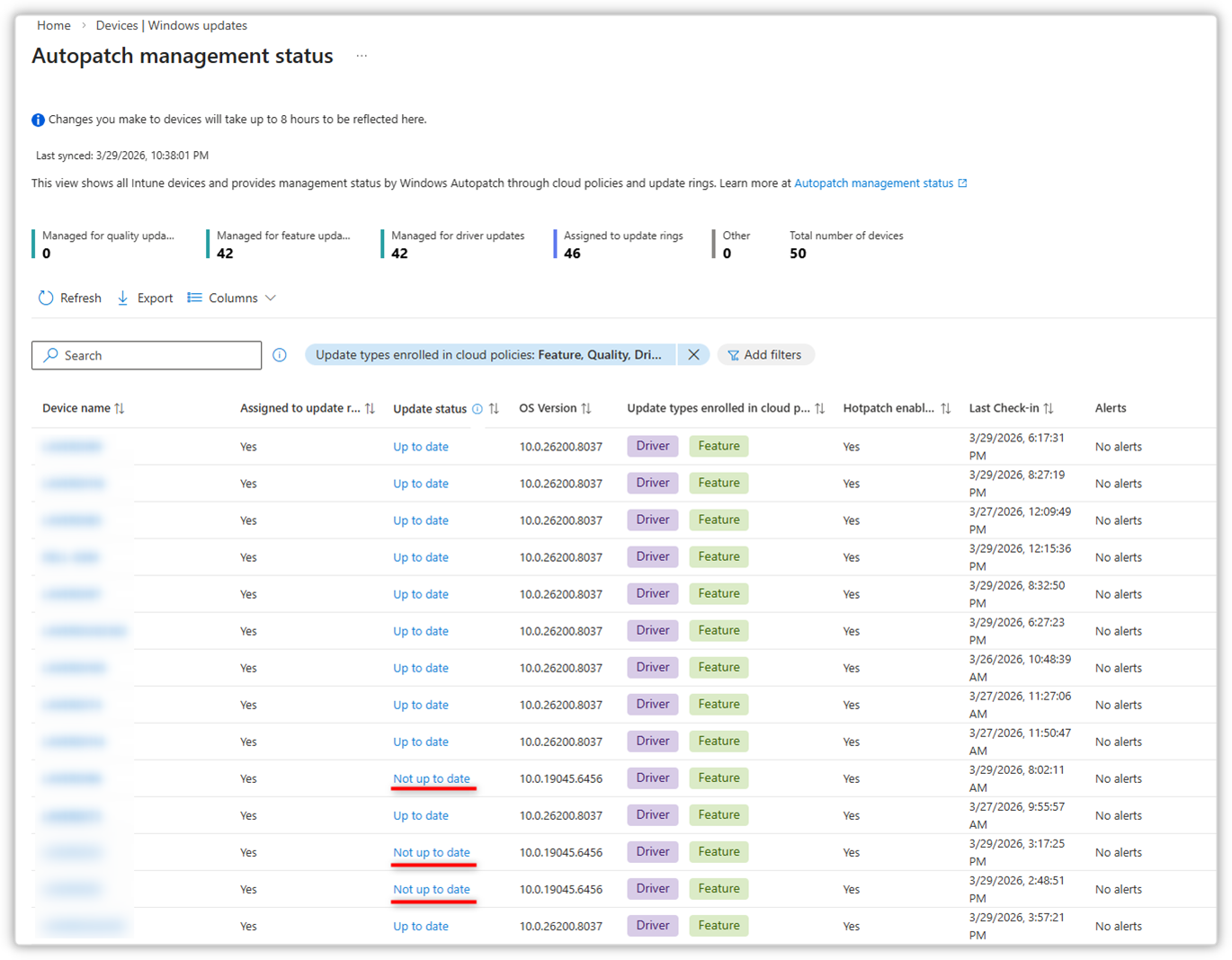The image size is (1232, 960).
Task: Click info icon beside Update status header
Action: tap(478, 409)
